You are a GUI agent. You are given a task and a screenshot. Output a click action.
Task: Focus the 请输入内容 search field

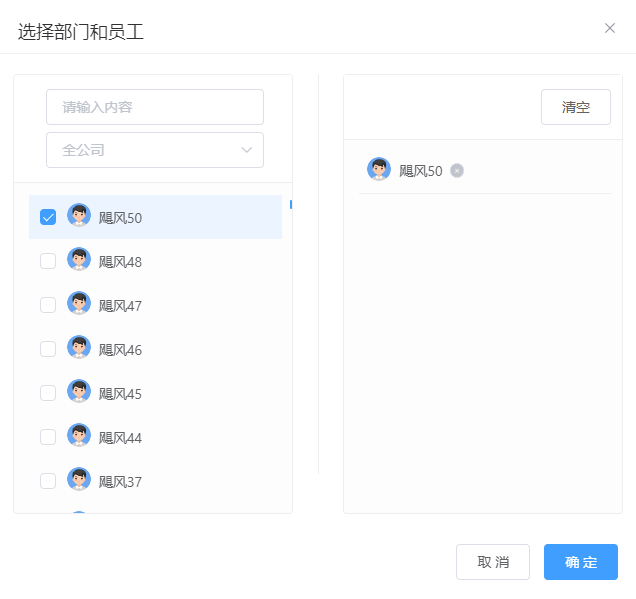point(155,107)
